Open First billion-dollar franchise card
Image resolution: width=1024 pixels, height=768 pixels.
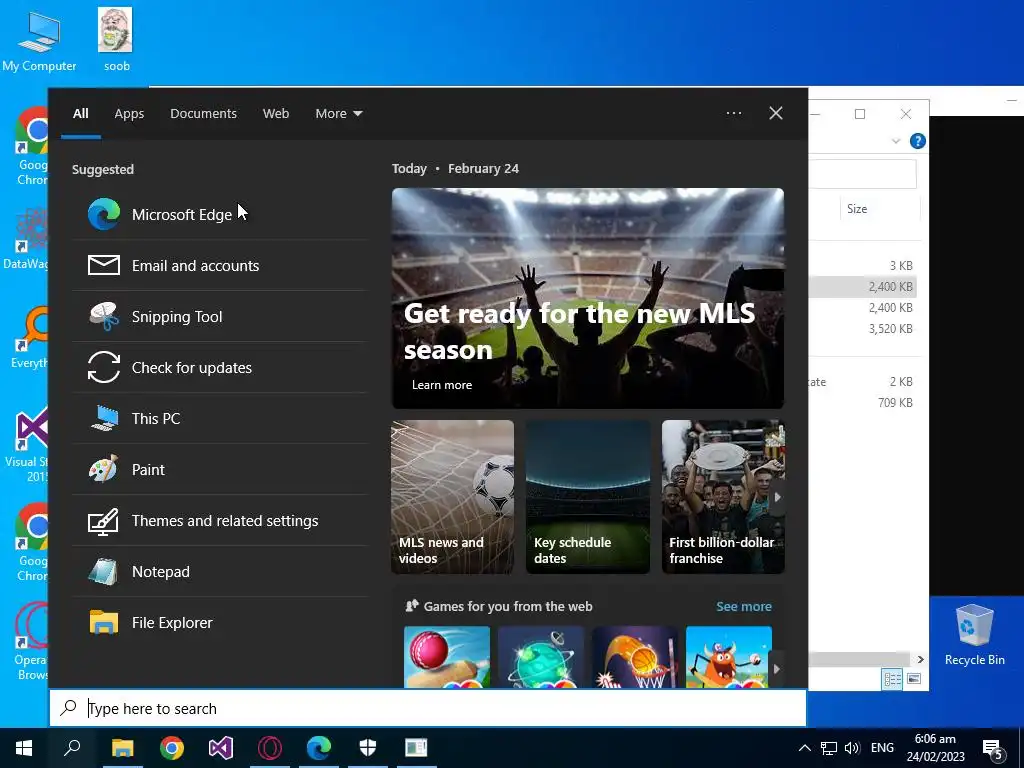723,497
